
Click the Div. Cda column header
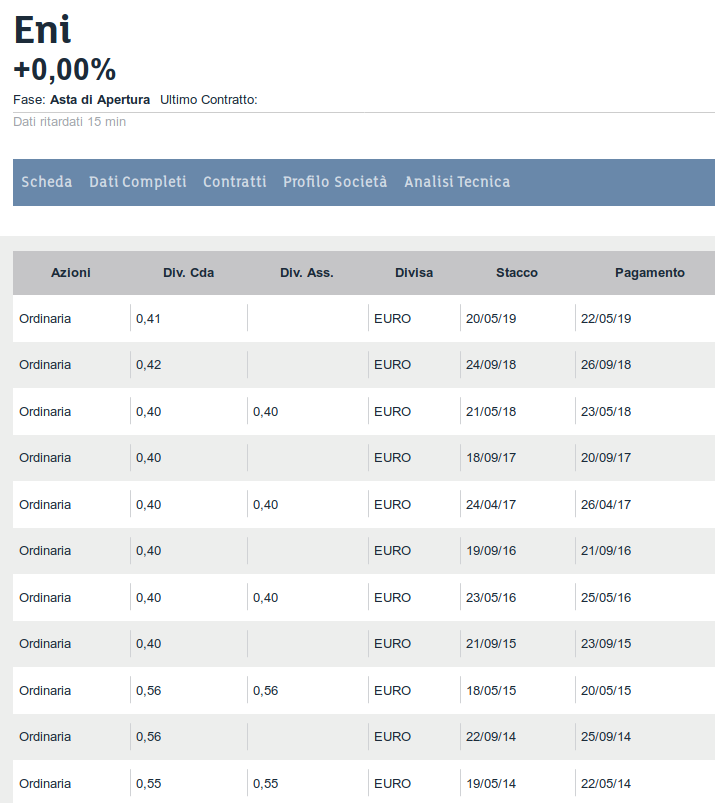point(188,272)
